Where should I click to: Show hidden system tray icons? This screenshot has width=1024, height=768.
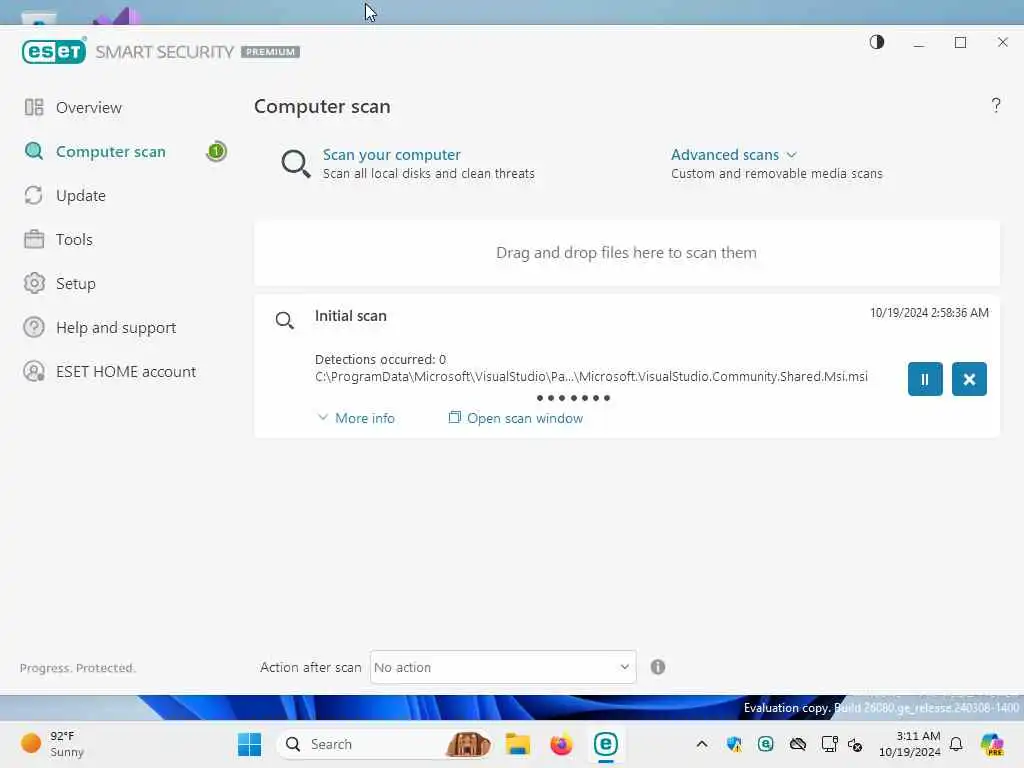click(x=701, y=744)
